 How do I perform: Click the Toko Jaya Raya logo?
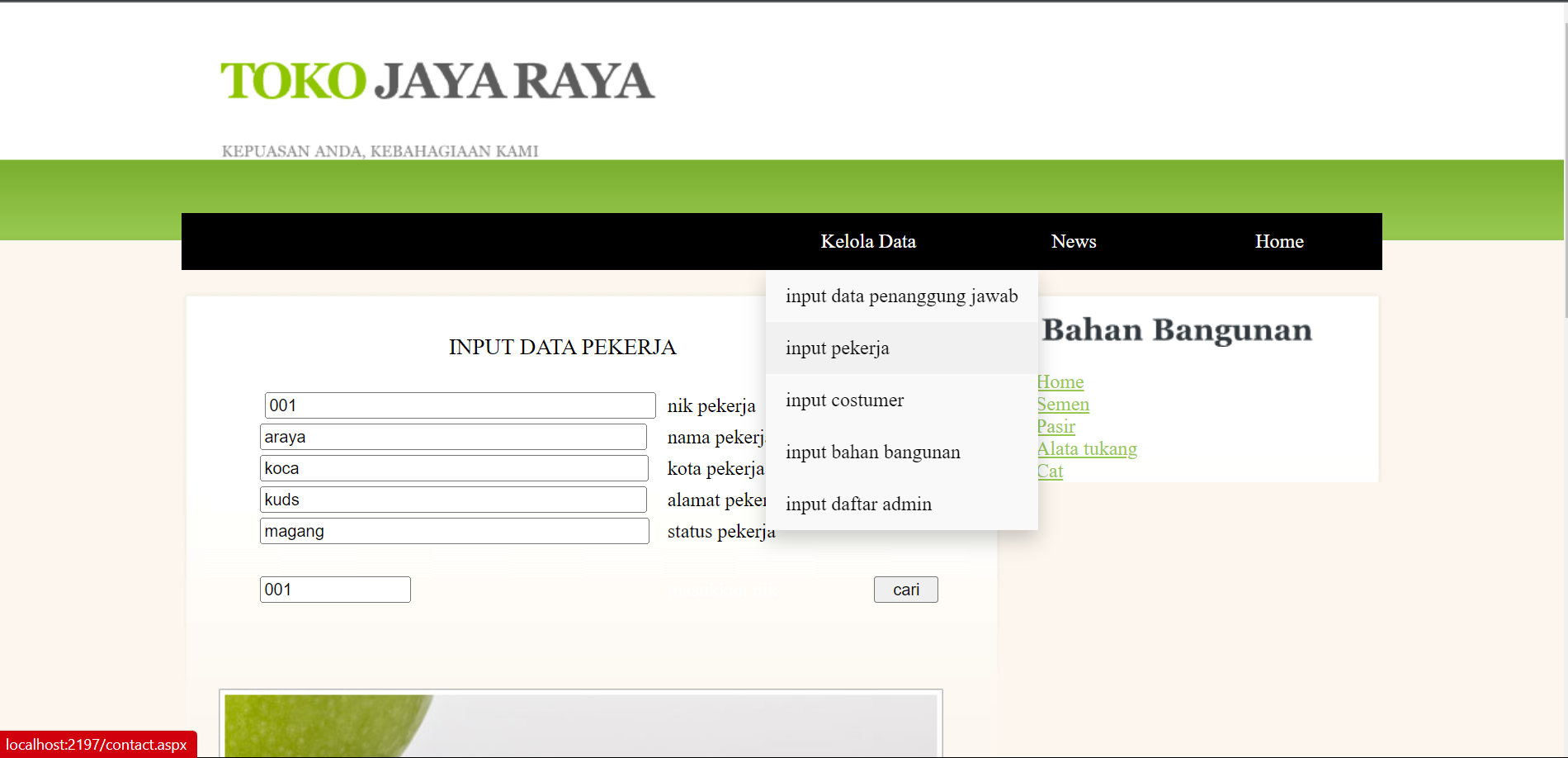(x=435, y=81)
